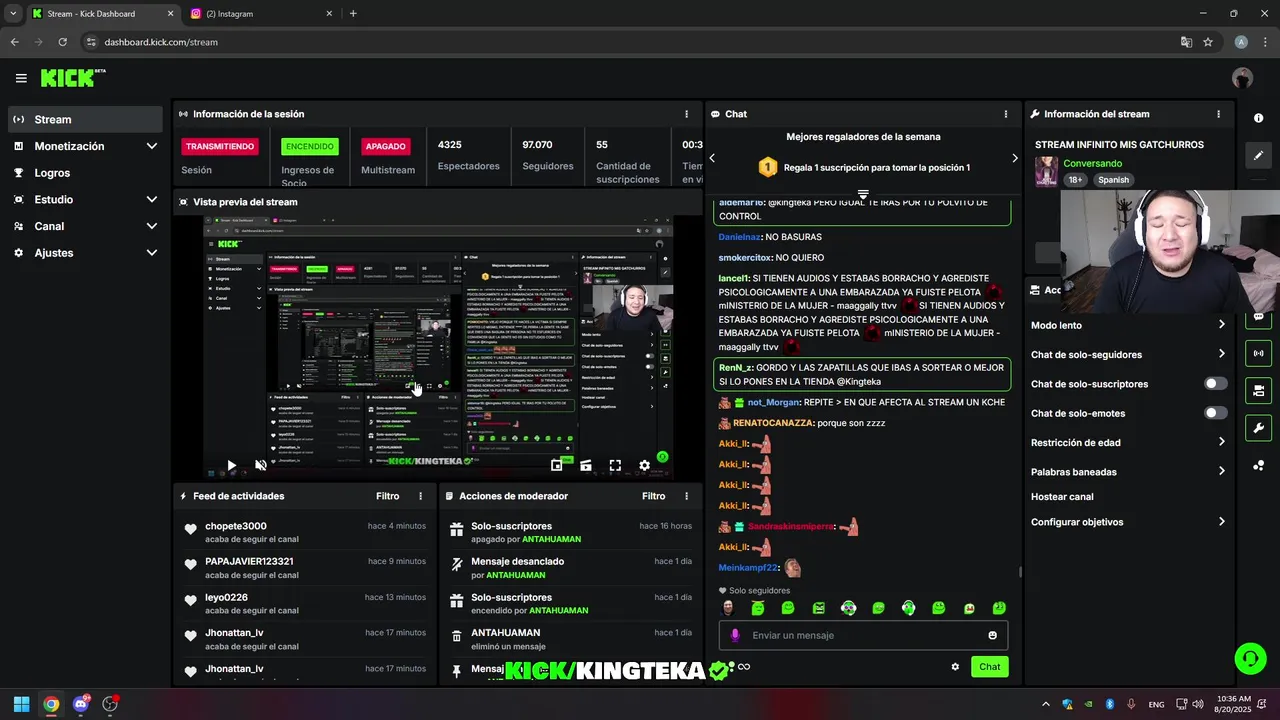Open Feed de actividades three-dot menu
The image size is (1280, 720).
point(420,496)
